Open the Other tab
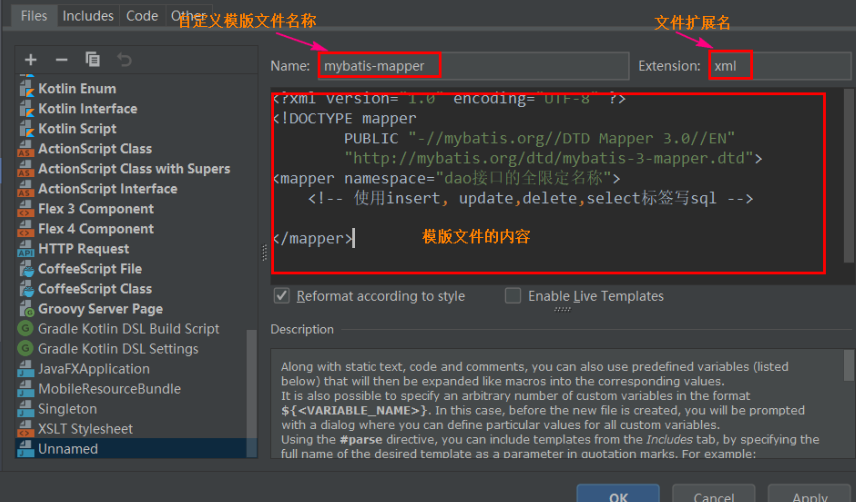The width and height of the screenshot is (856, 502). tap(188, 16)
